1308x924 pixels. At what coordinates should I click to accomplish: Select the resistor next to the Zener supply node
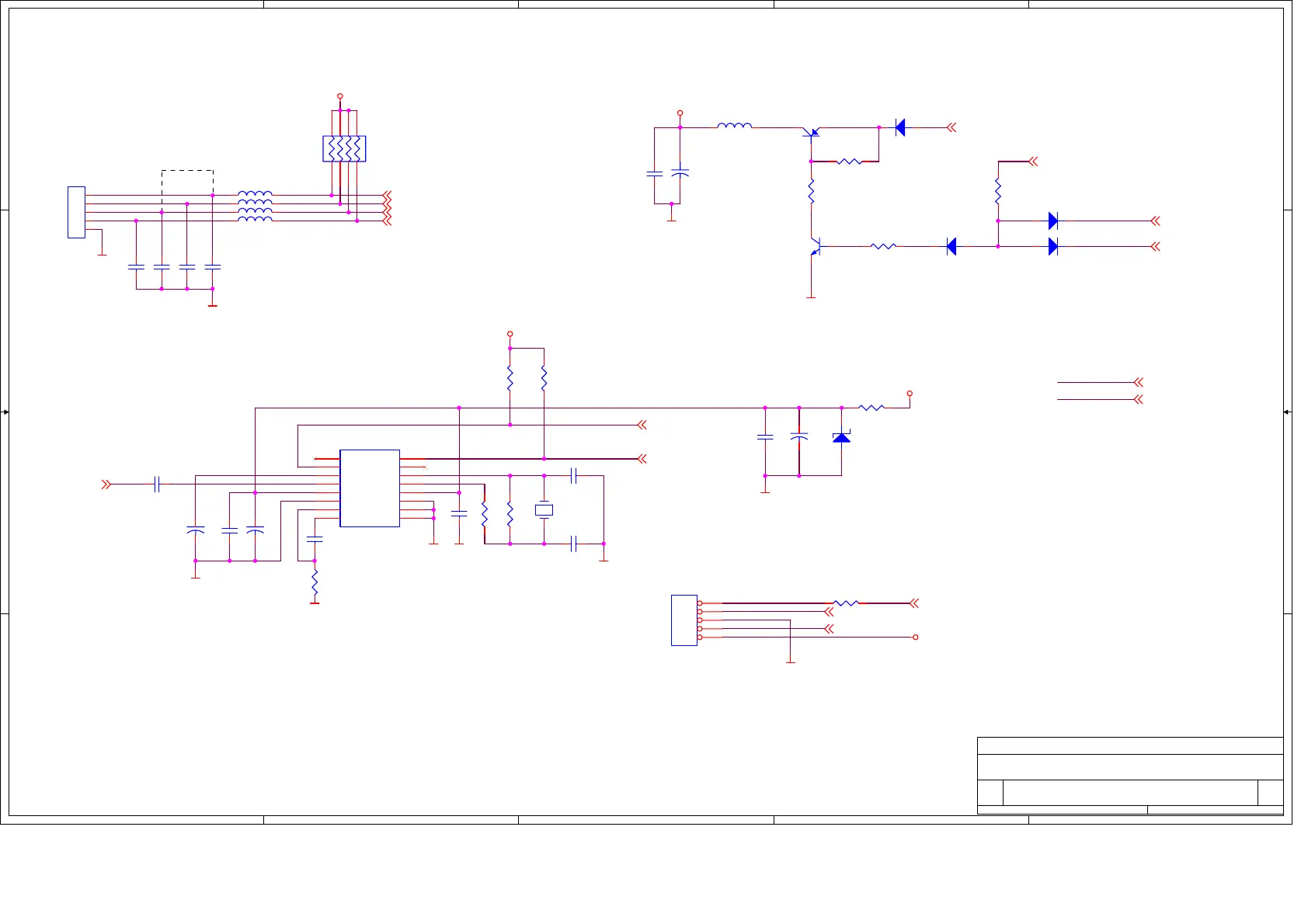(871, 408)
